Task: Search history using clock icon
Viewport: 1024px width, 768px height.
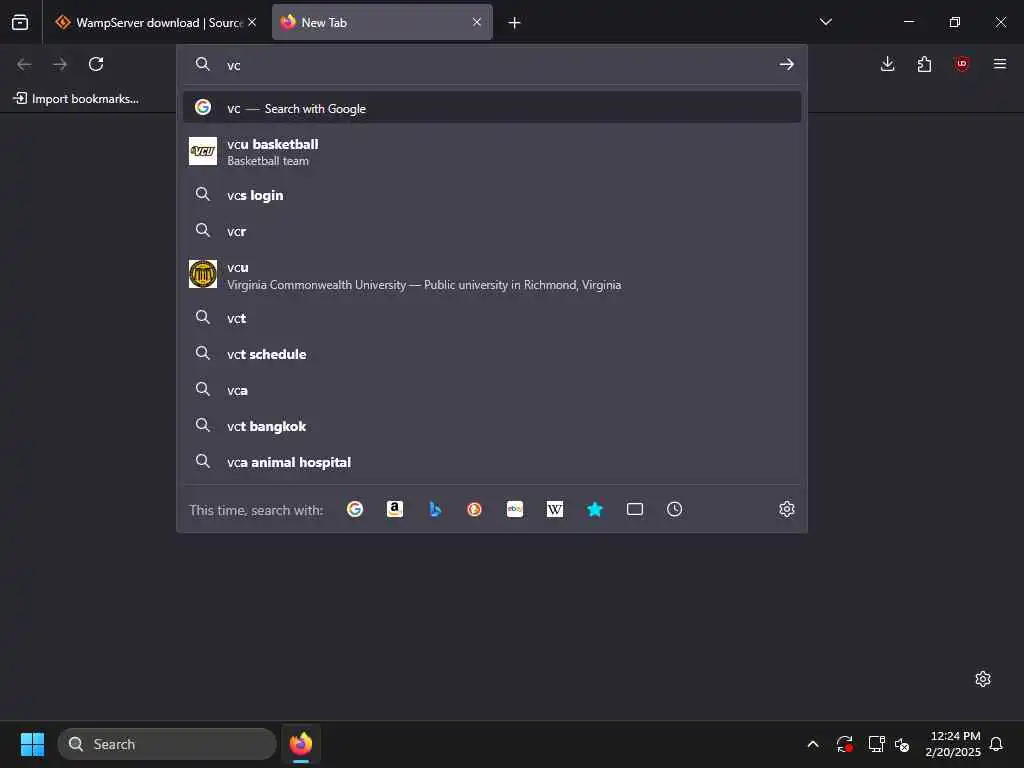Action: coord(675,509)
